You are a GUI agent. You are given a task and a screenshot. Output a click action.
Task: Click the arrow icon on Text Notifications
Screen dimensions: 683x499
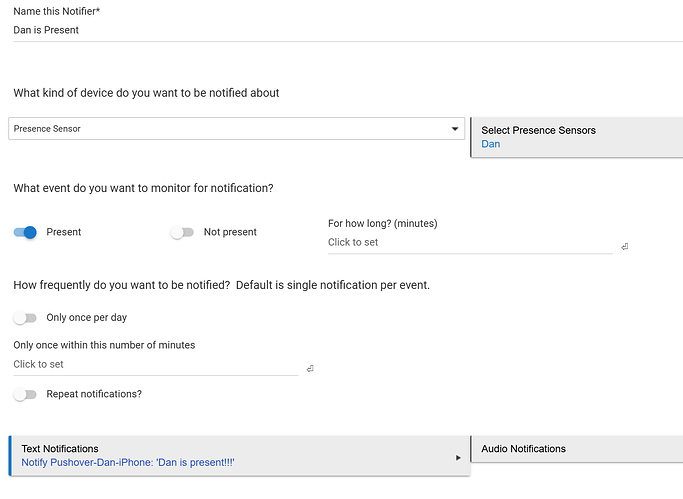point(458,458)
